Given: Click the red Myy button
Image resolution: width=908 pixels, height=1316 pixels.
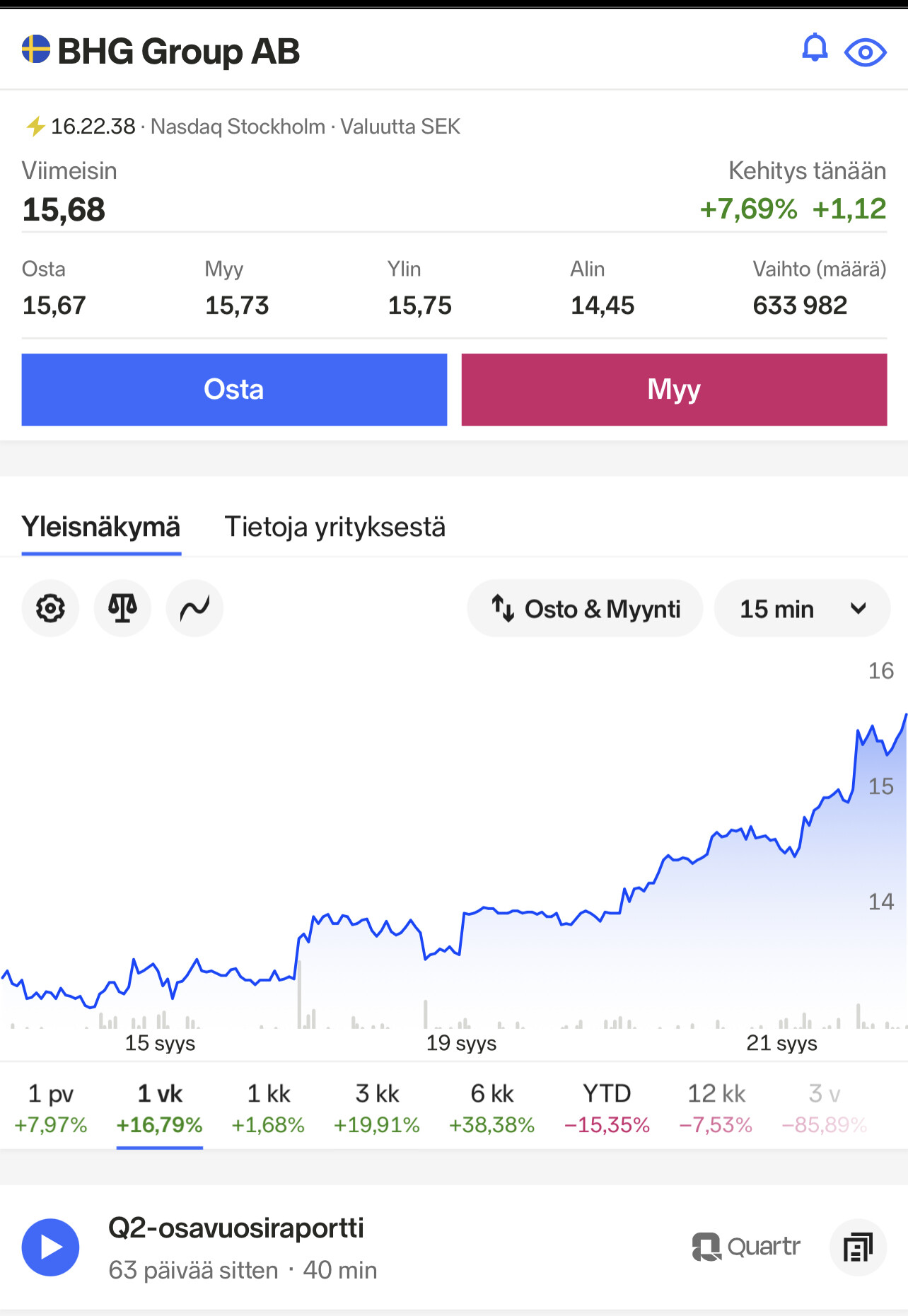Looking at the screenshot, I should (x=674, y=390).
